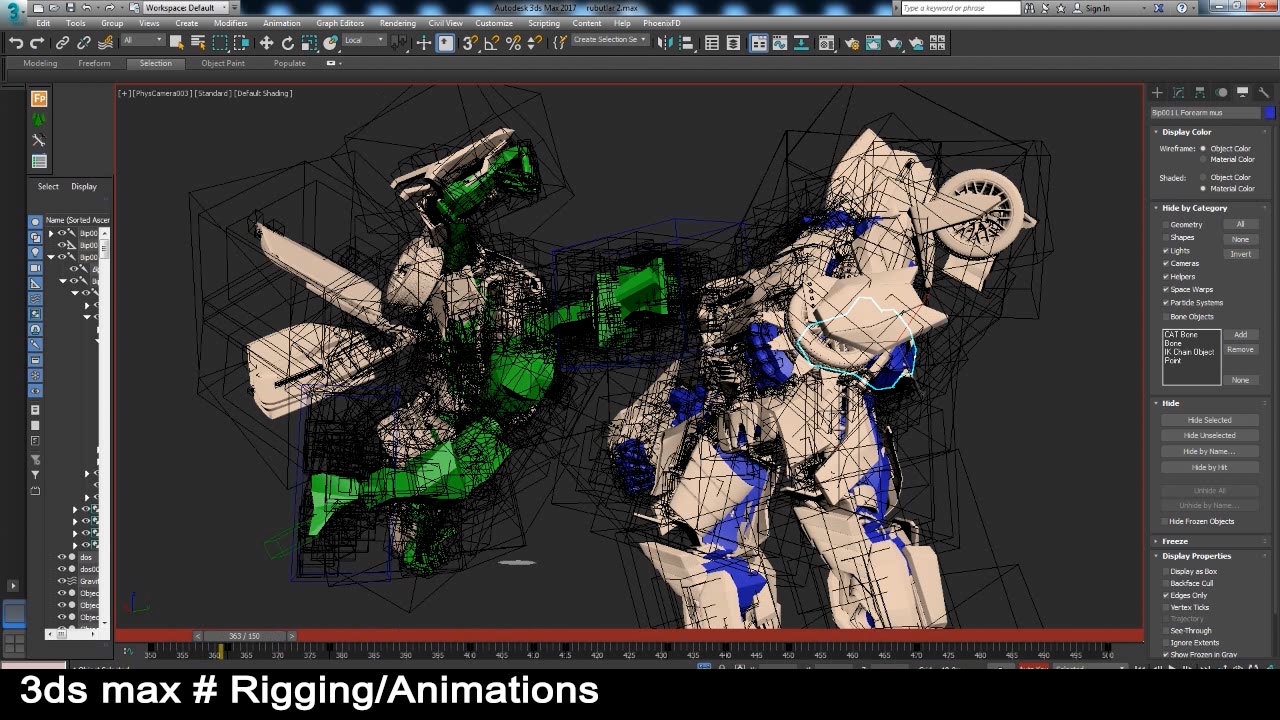
Task: Select Shaded Object Color radio button
Action: point(1203,177)
